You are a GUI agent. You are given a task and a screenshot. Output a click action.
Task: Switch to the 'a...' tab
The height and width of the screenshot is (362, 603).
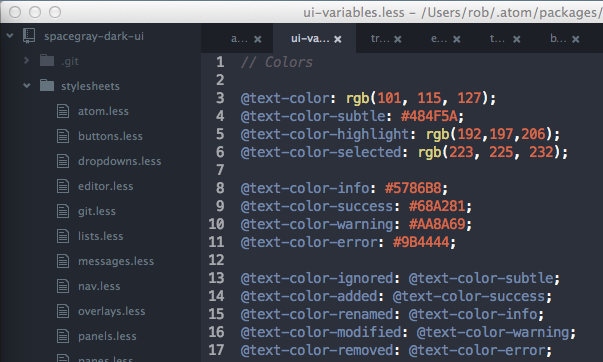pyautogui.click(x=239, y=38)
